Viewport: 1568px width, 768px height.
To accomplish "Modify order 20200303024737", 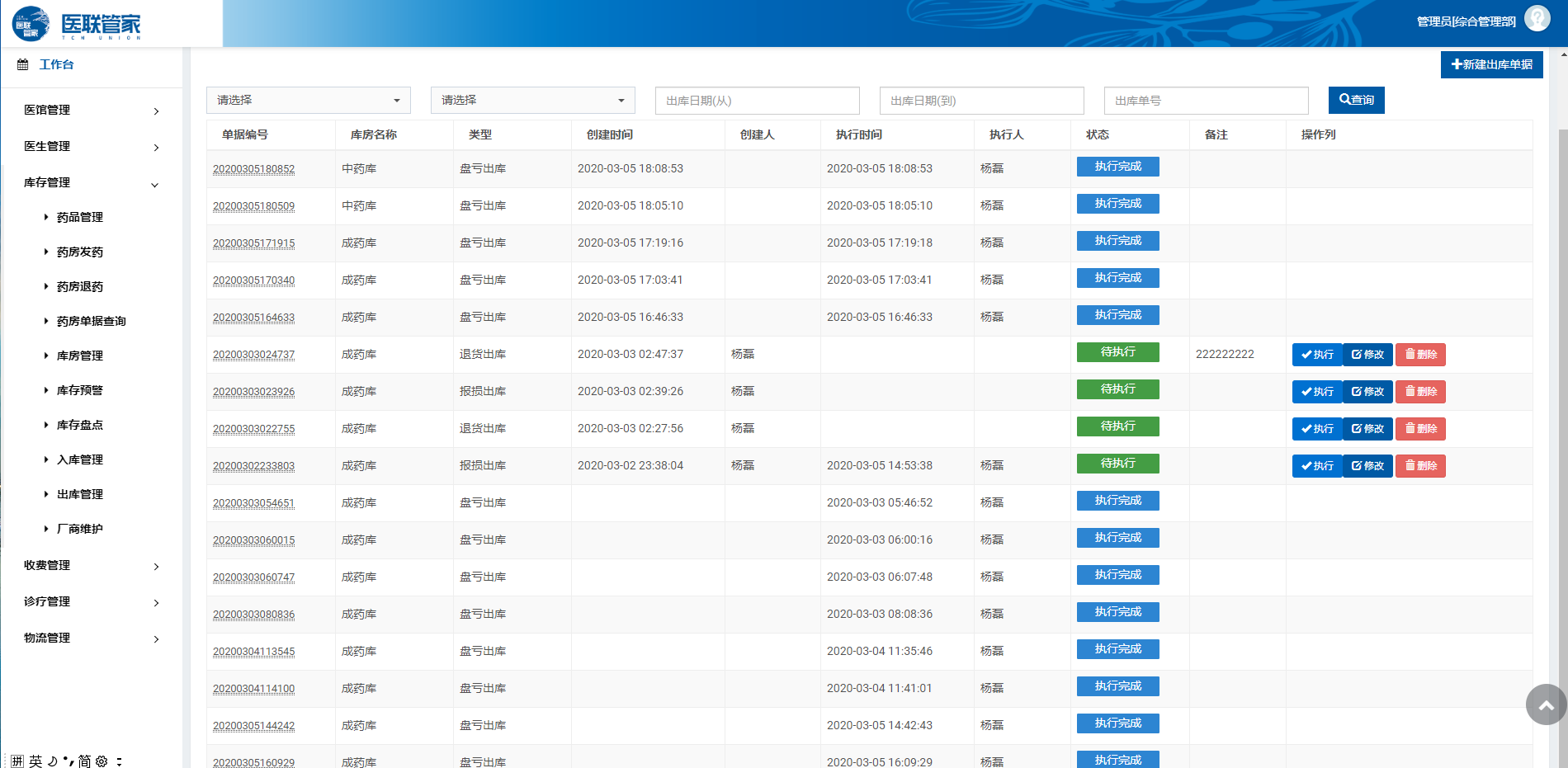I will tap(1367, 355).
